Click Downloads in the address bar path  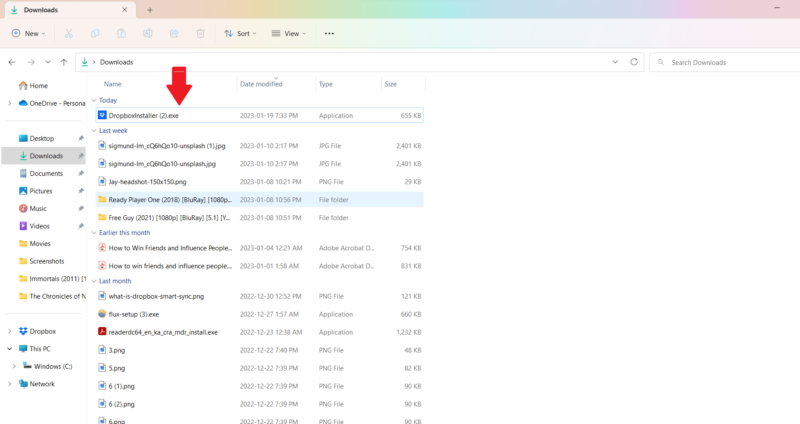116,62
